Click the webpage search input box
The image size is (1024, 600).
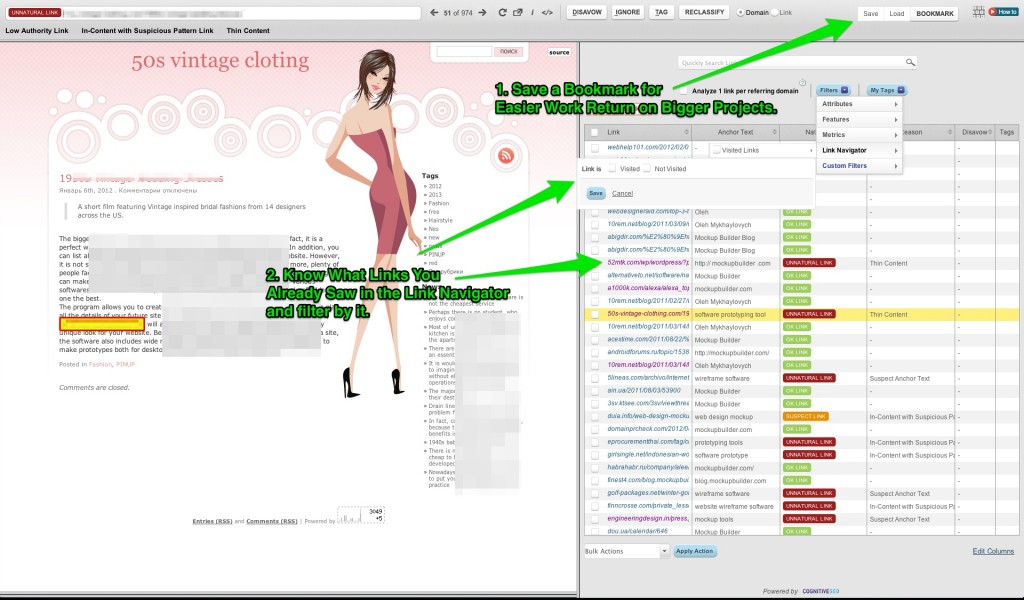464,51
